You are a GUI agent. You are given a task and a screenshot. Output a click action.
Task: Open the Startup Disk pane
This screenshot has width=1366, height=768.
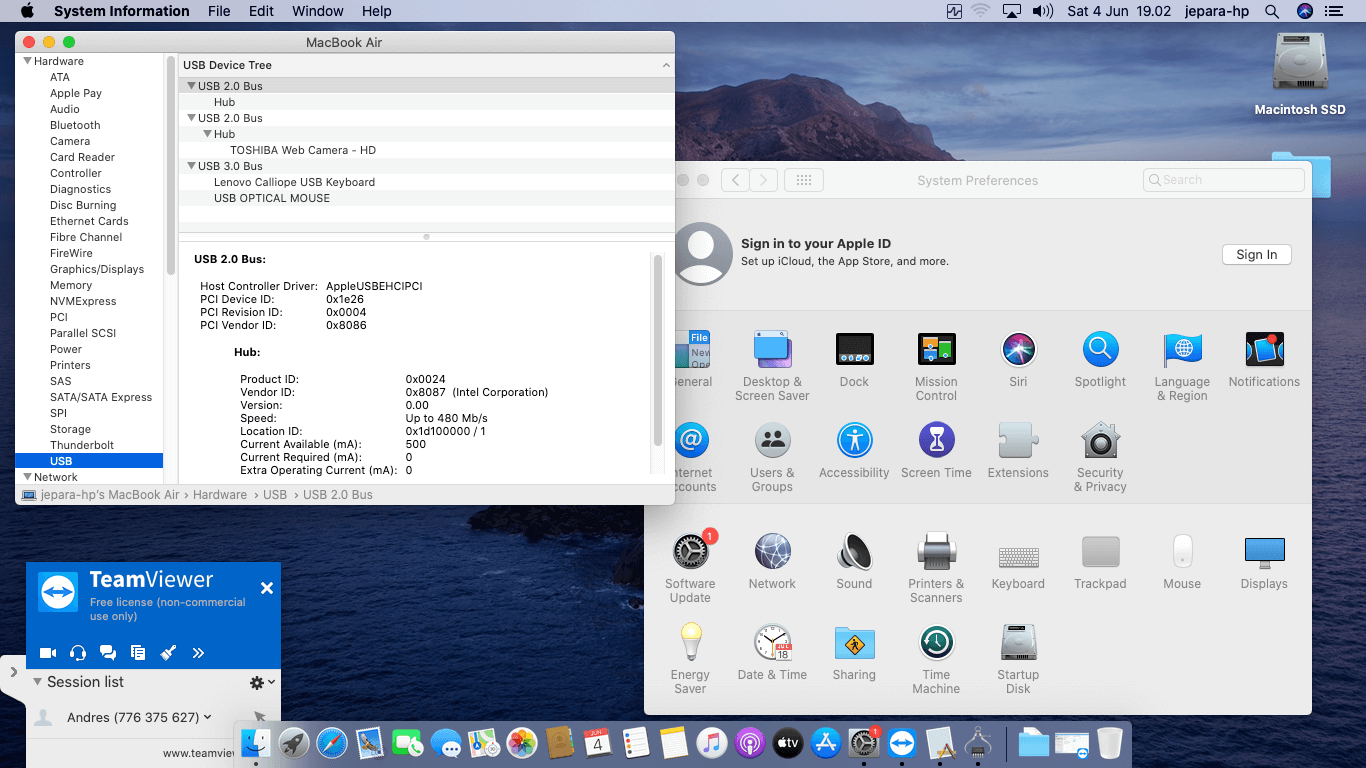click(1018, 643)
